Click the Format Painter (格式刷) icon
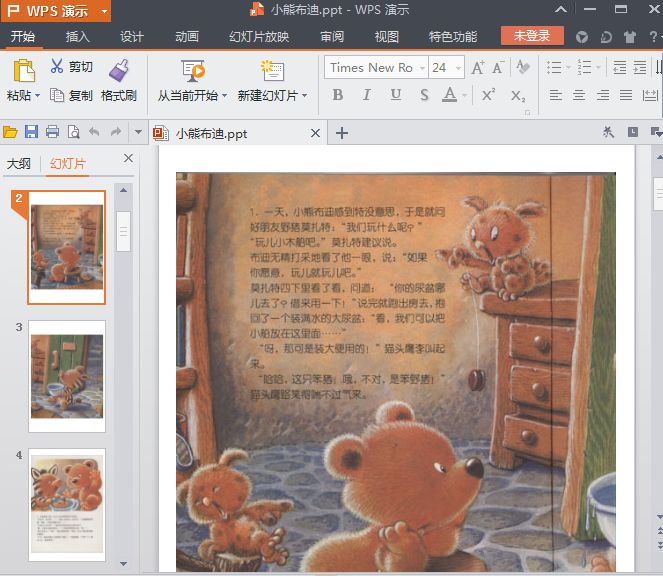 [119, 70]
